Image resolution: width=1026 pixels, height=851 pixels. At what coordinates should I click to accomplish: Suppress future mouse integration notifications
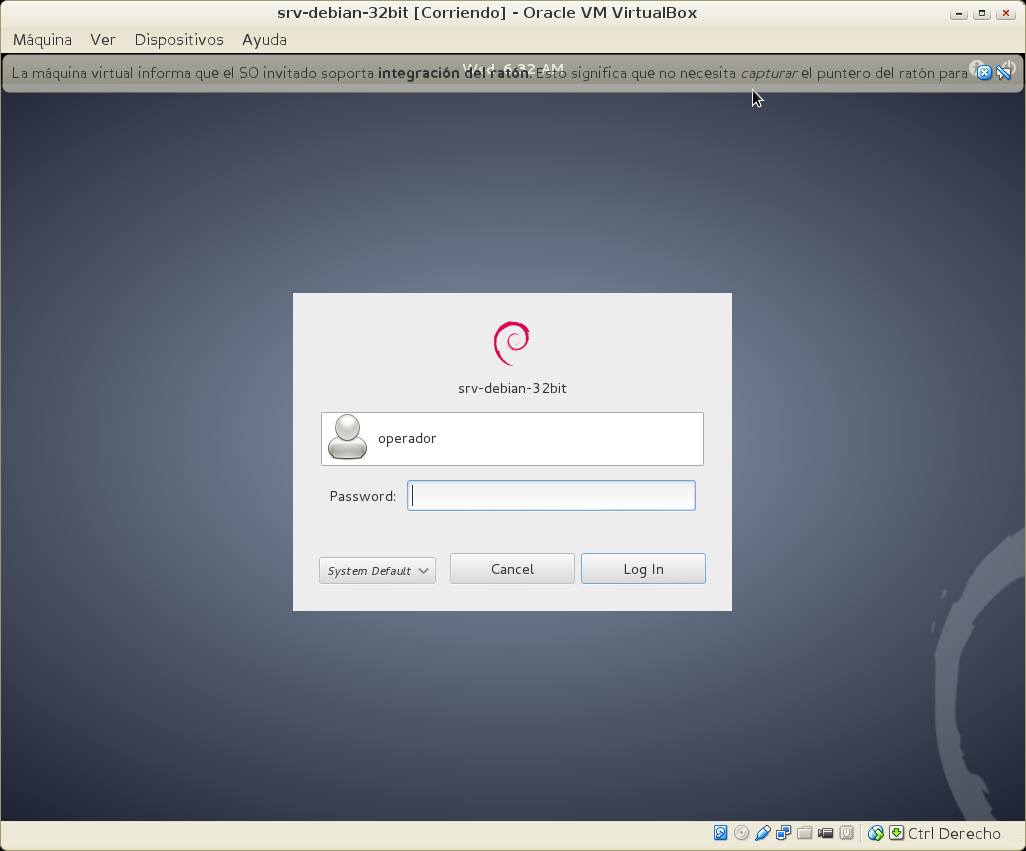1005,72
